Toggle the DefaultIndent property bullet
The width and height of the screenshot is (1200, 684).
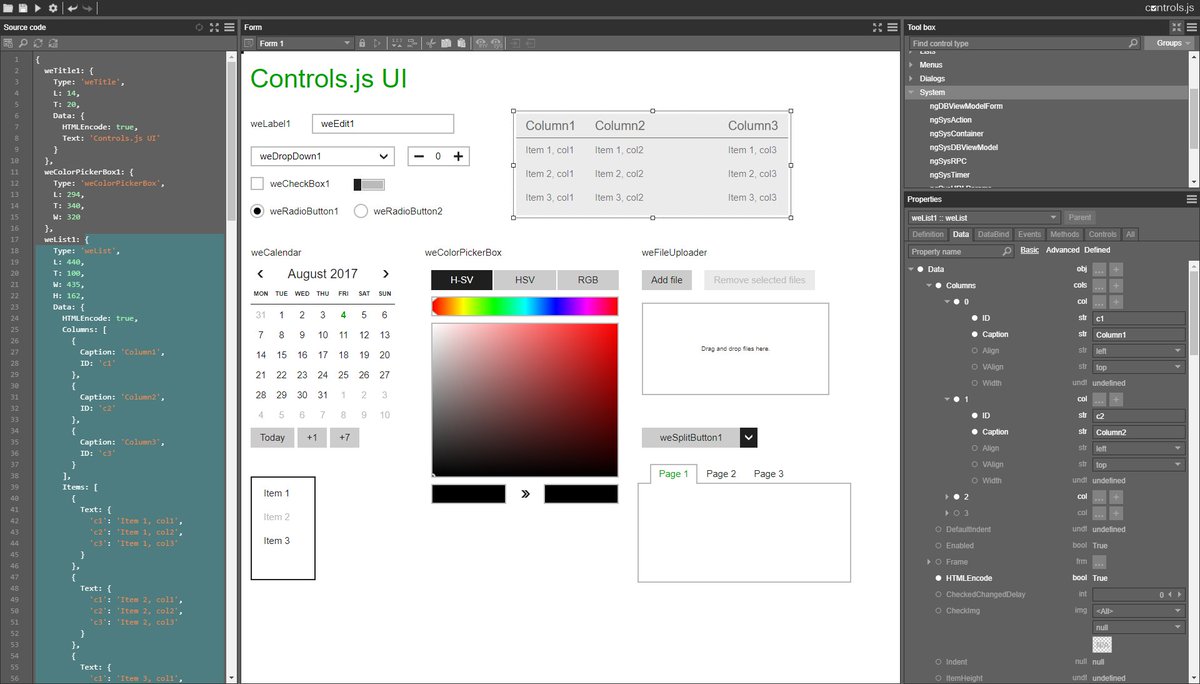[938, 529]
